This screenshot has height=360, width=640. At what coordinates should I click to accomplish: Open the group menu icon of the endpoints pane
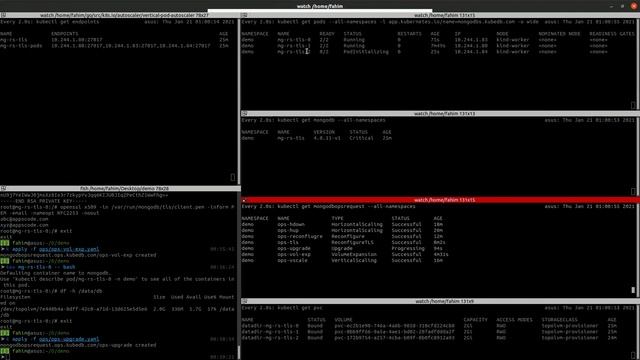coord(3,15)
